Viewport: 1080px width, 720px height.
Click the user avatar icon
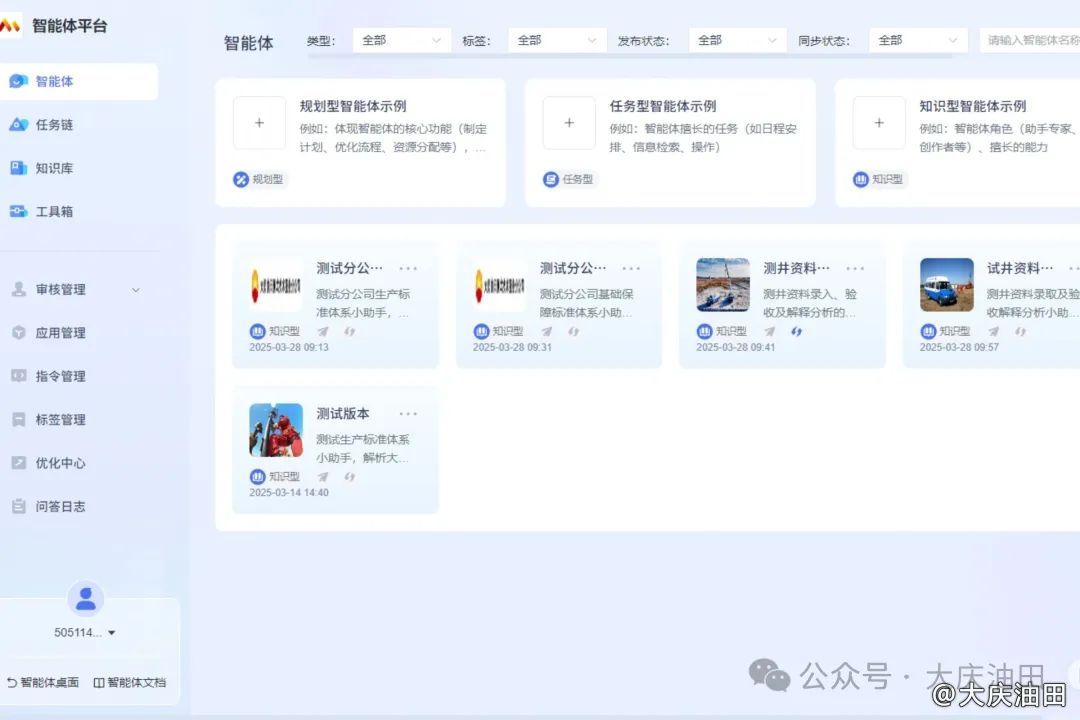coord(85,599)
